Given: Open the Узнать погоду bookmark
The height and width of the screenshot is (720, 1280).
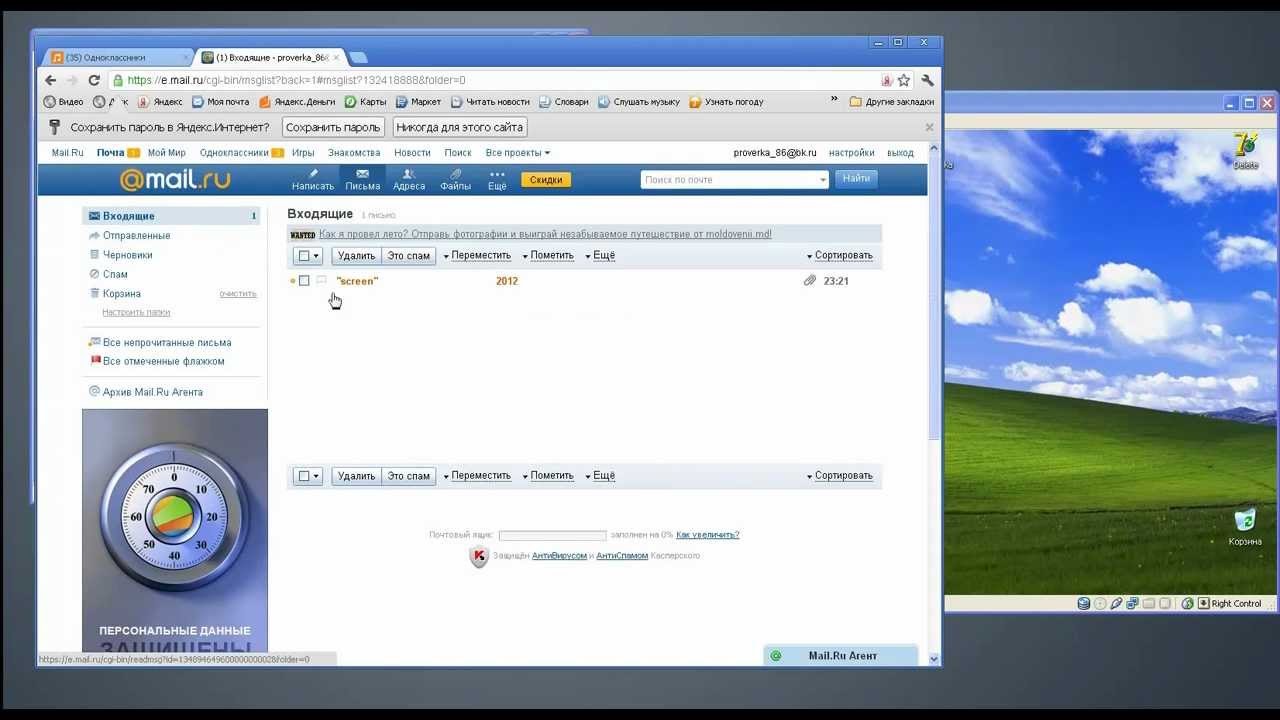Looking at the screenshot, I should point(726,102).
